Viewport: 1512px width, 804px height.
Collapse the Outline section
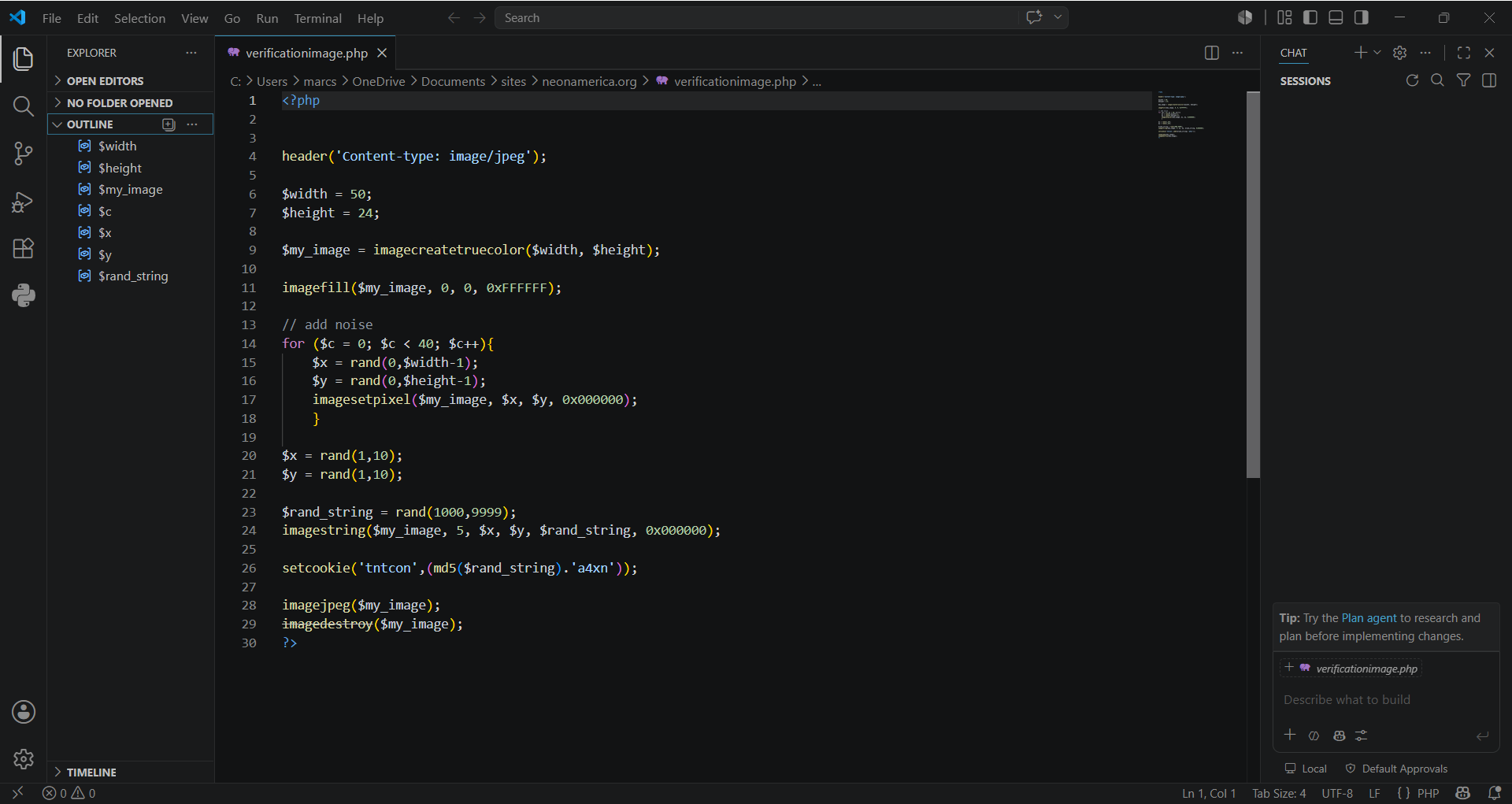click(90, 124)
